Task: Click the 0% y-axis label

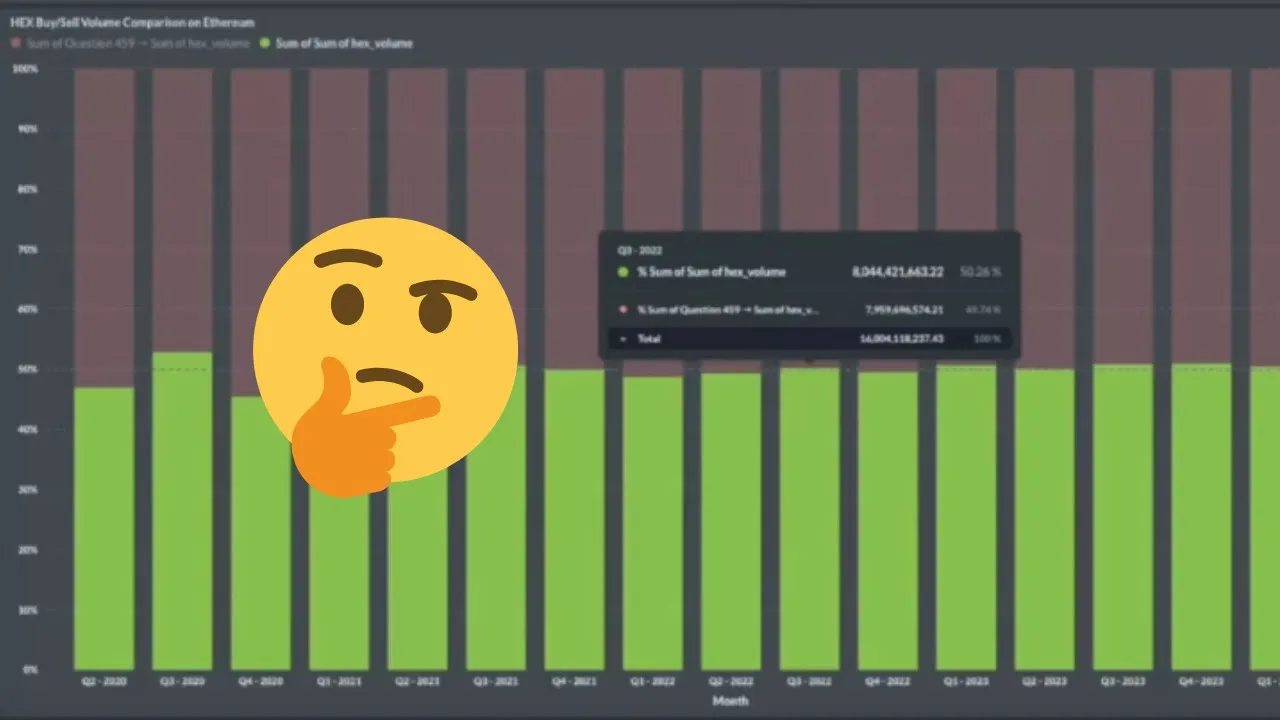Action: (x=30, y=669)
